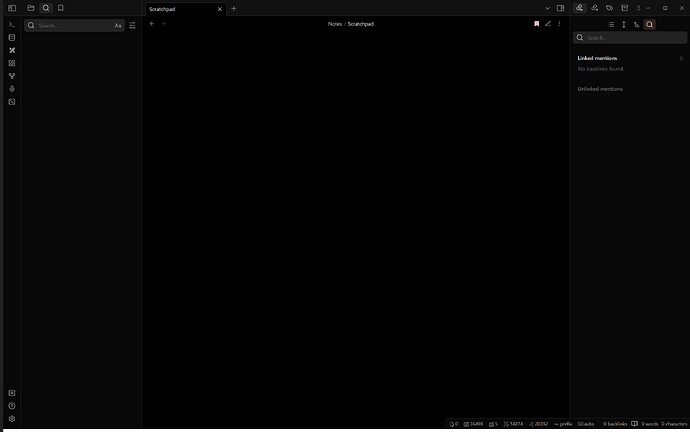Toggle the left sidebar collapse icon
This screenshot has height=432, width=690.
coord(12,8)
